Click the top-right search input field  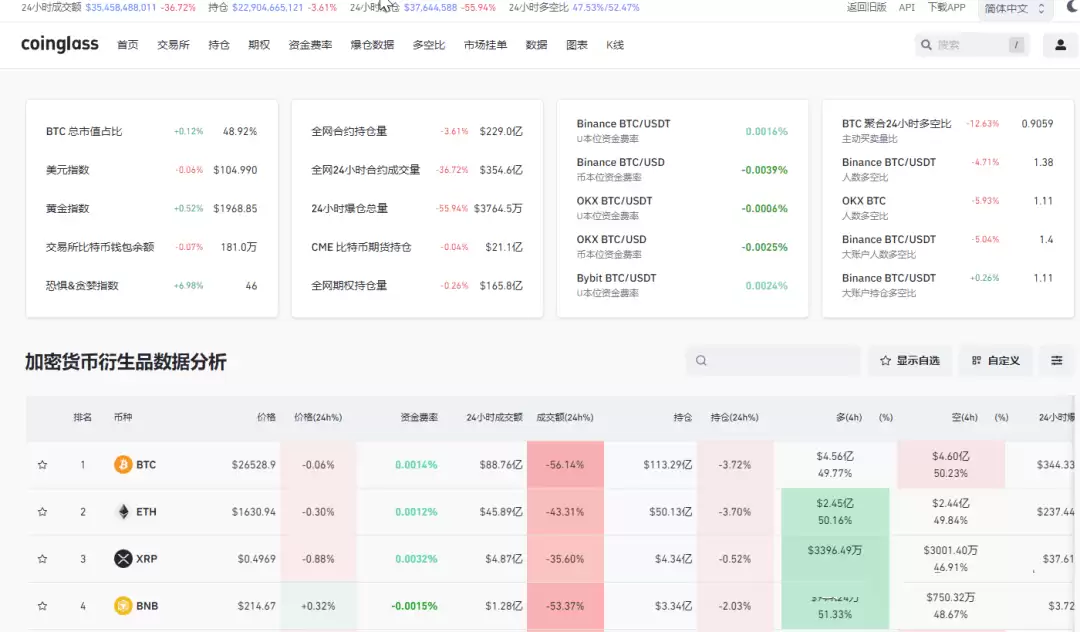(x=975, y=45)
